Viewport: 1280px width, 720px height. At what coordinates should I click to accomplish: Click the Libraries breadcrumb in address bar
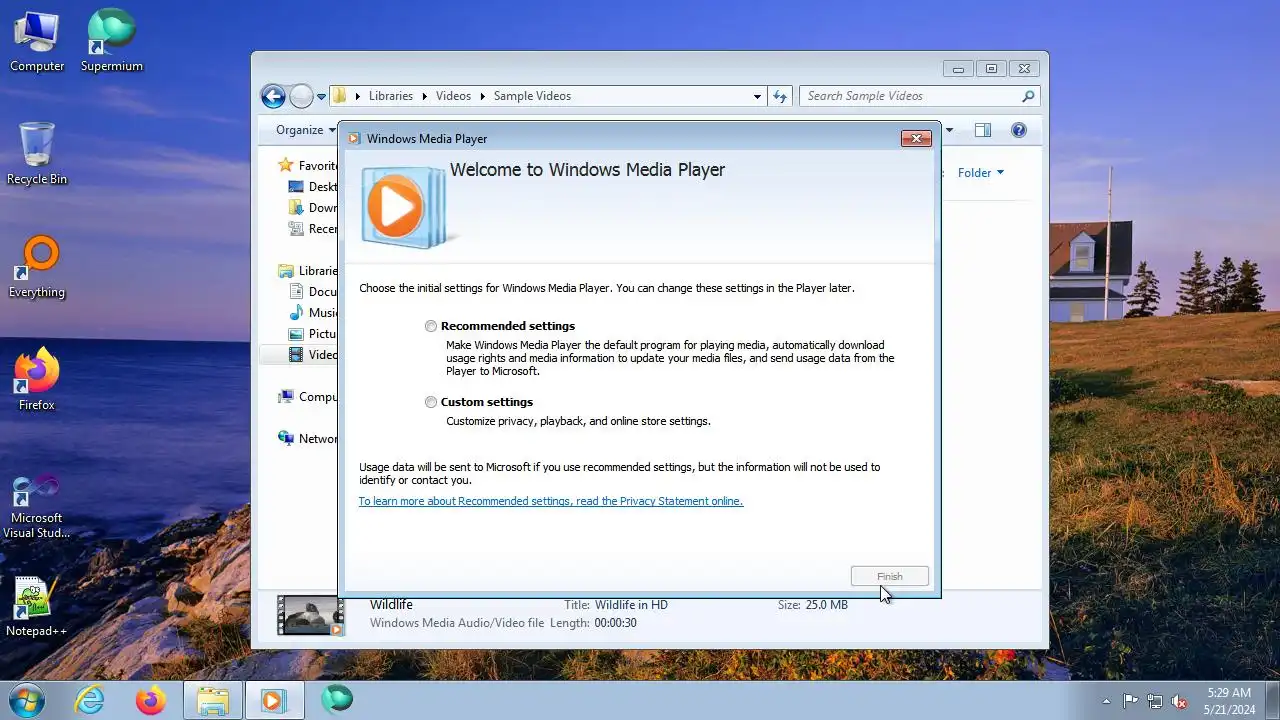390,96
